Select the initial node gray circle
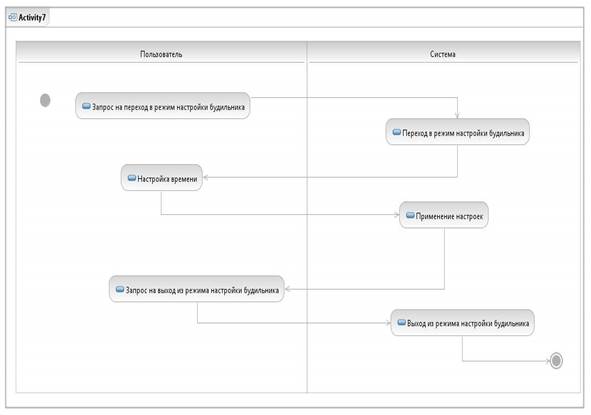Screen dimensions: 591x415 45,100
